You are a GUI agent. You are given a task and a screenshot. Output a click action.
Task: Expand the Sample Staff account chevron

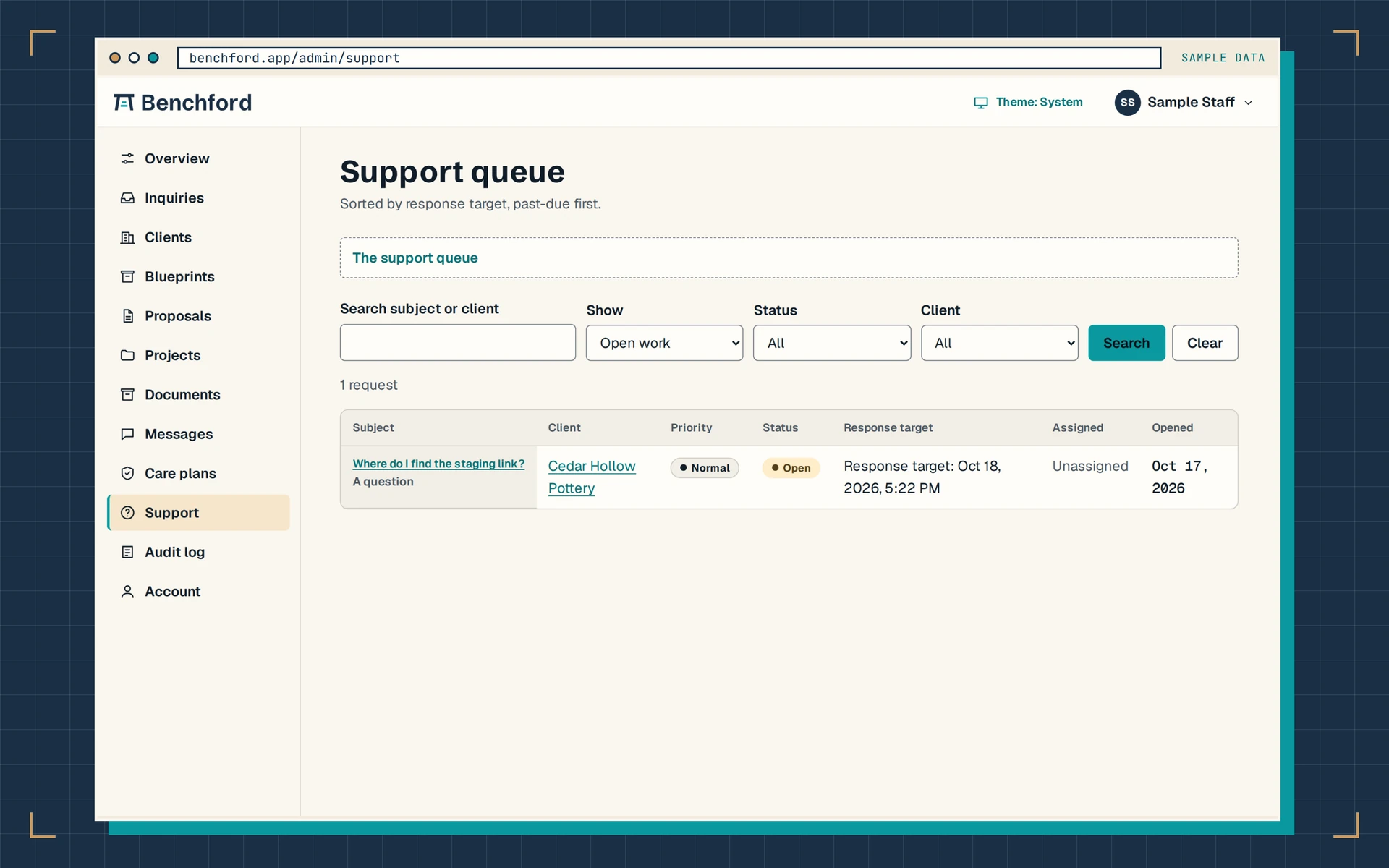pos(1248,103)
